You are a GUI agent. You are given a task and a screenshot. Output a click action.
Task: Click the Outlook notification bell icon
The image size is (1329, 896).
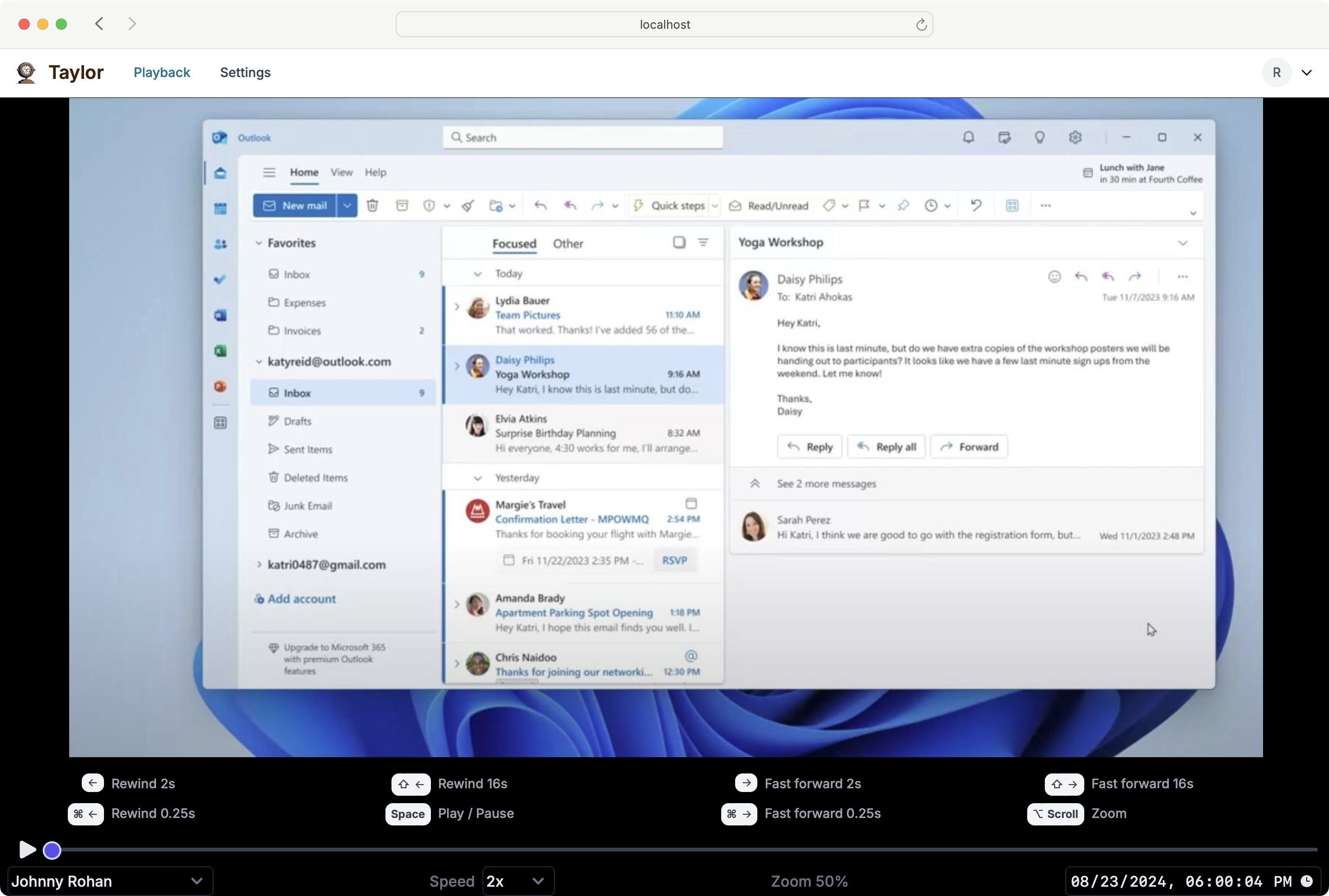coord(968,138)
